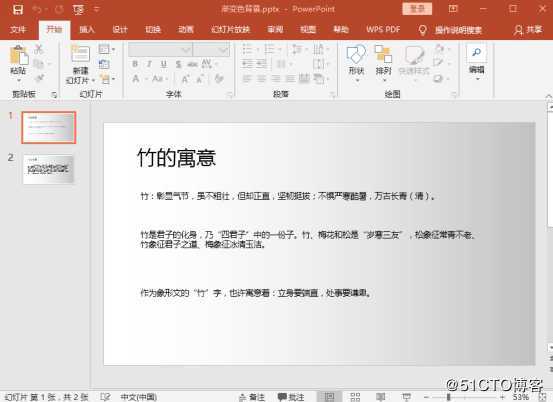Select slide 2 thumbnail

[x=48, y=169]
